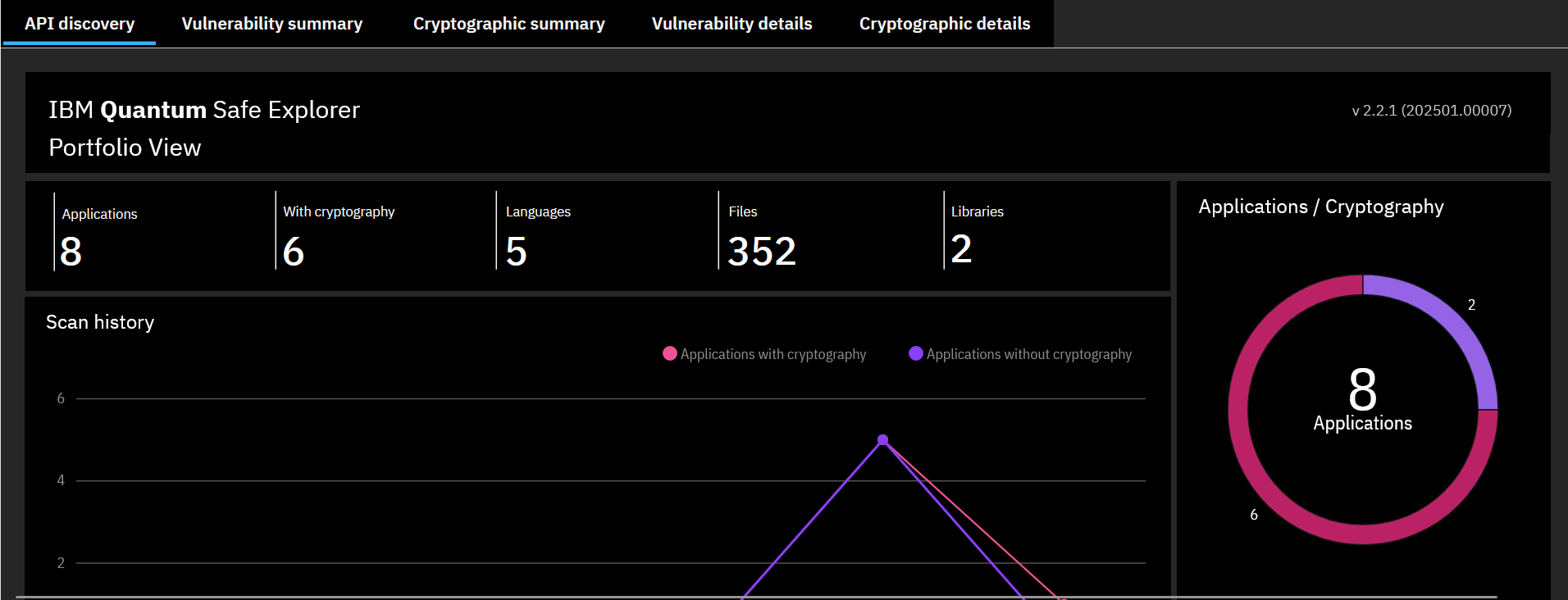This screenshot has width=1568, height=600.
Task: Click the horizontal scrollbar at the bottom
Action: tap(754, 597)
